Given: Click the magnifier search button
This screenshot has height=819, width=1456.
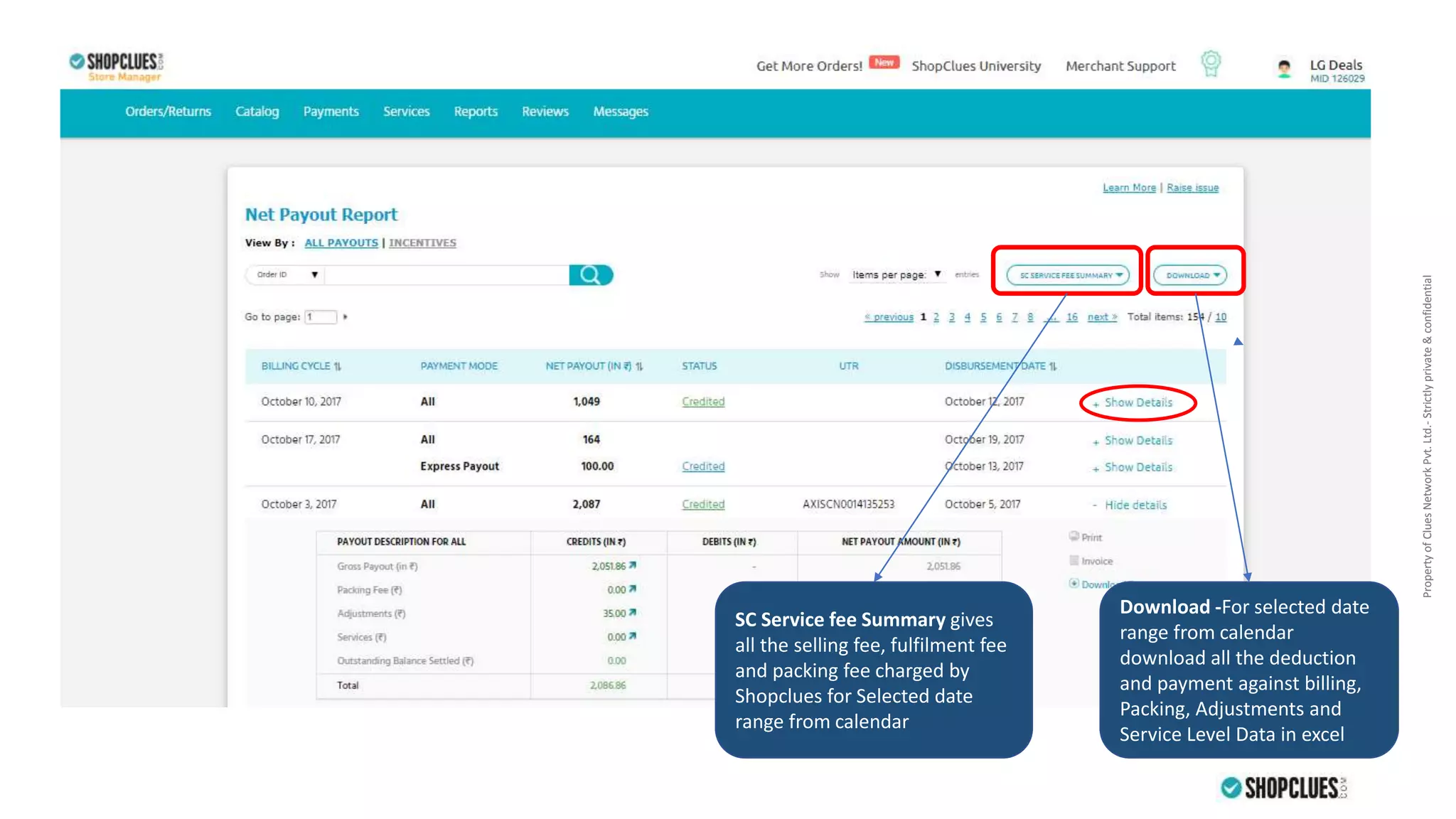Looking at the screenshot, I should (x=590, y=275).
